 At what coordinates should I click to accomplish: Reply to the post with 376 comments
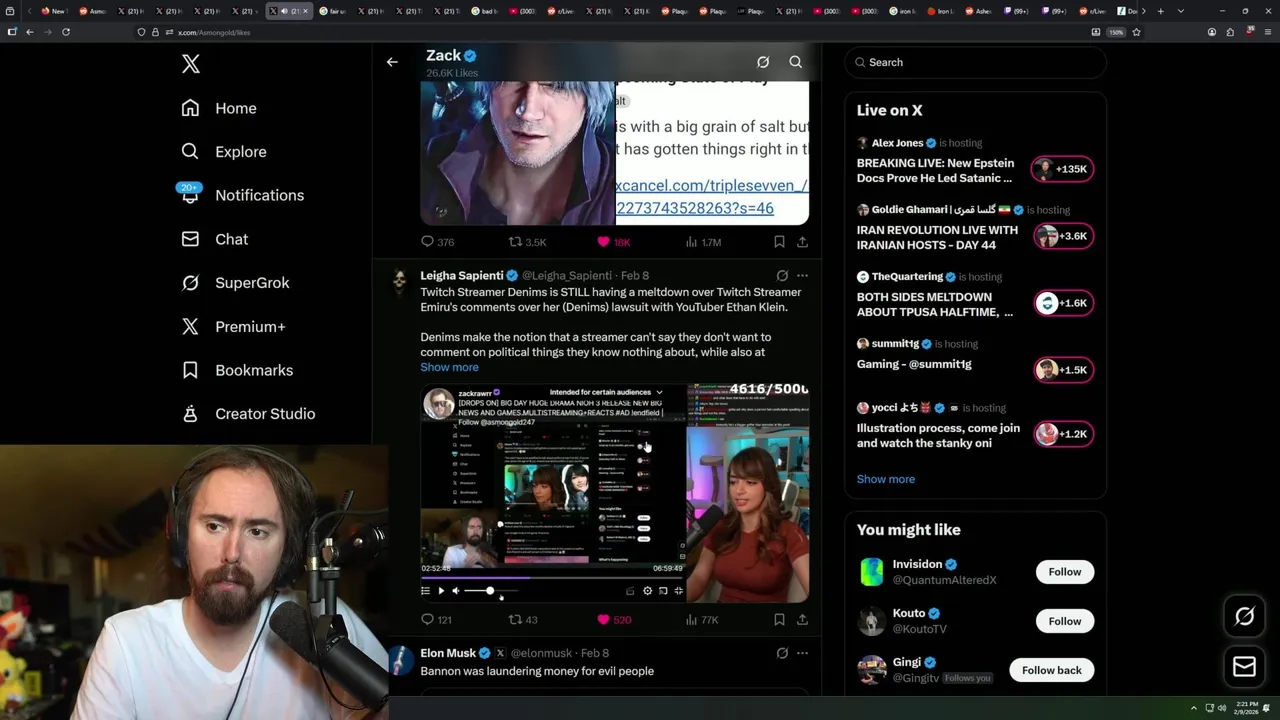pyautogui.click(x=437, y=242)
